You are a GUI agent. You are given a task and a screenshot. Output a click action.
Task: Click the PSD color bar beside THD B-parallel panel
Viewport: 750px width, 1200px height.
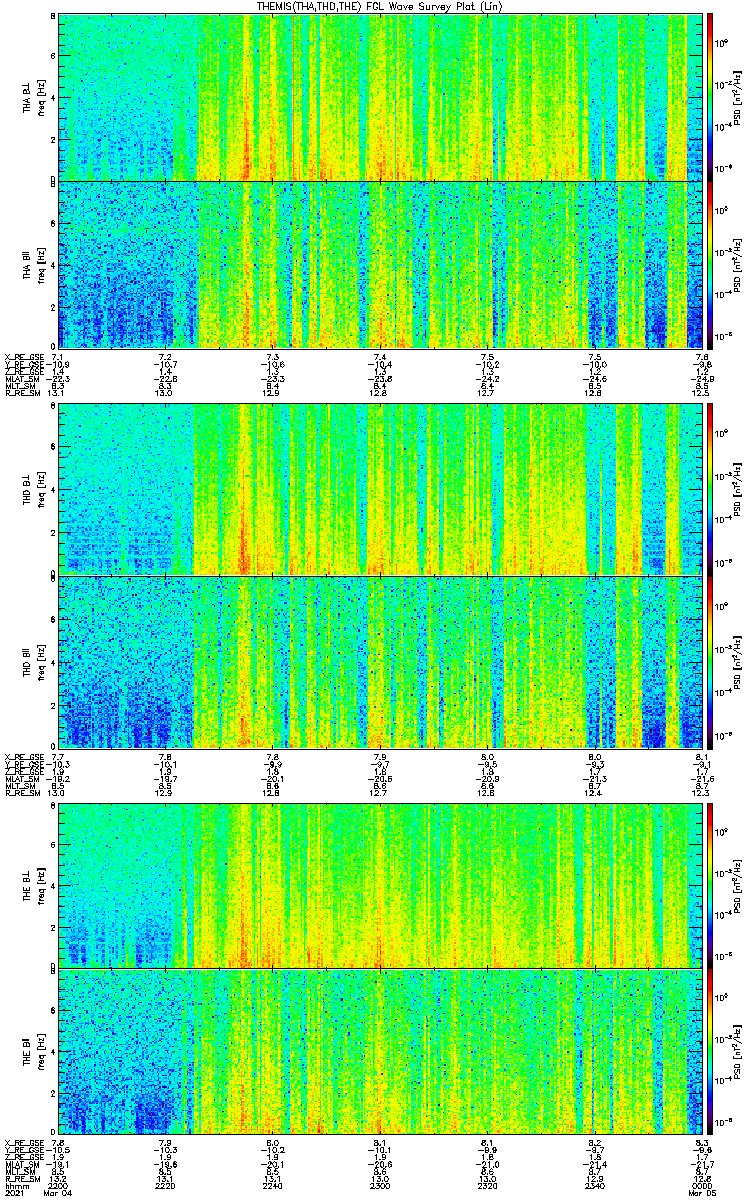pyautogui.click(x=711, y=661)
